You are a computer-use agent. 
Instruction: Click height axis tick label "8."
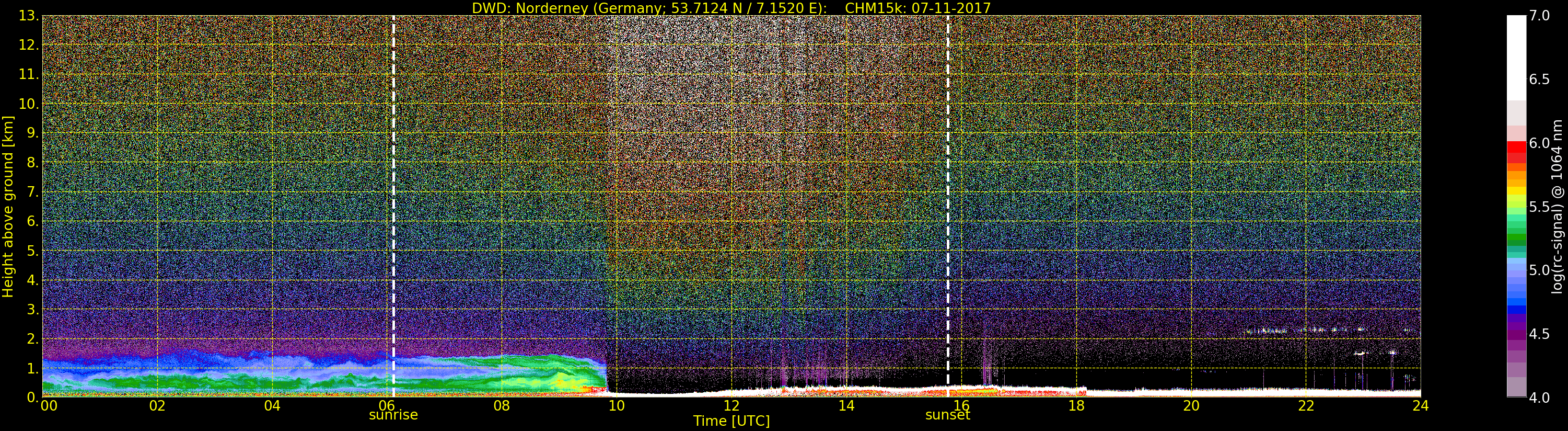coord(32,162)
